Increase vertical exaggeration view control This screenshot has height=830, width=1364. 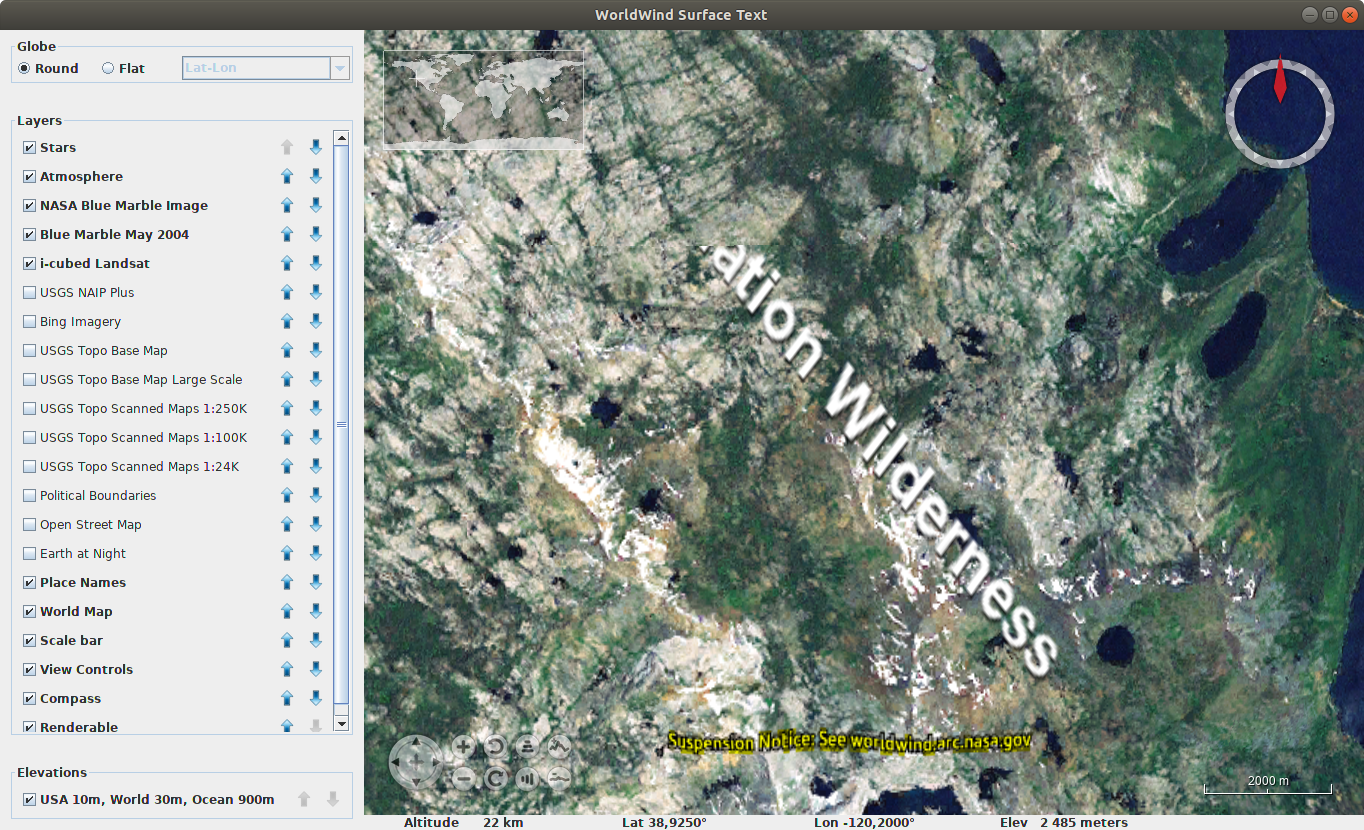pyautogui.click(x=559, y=746)
